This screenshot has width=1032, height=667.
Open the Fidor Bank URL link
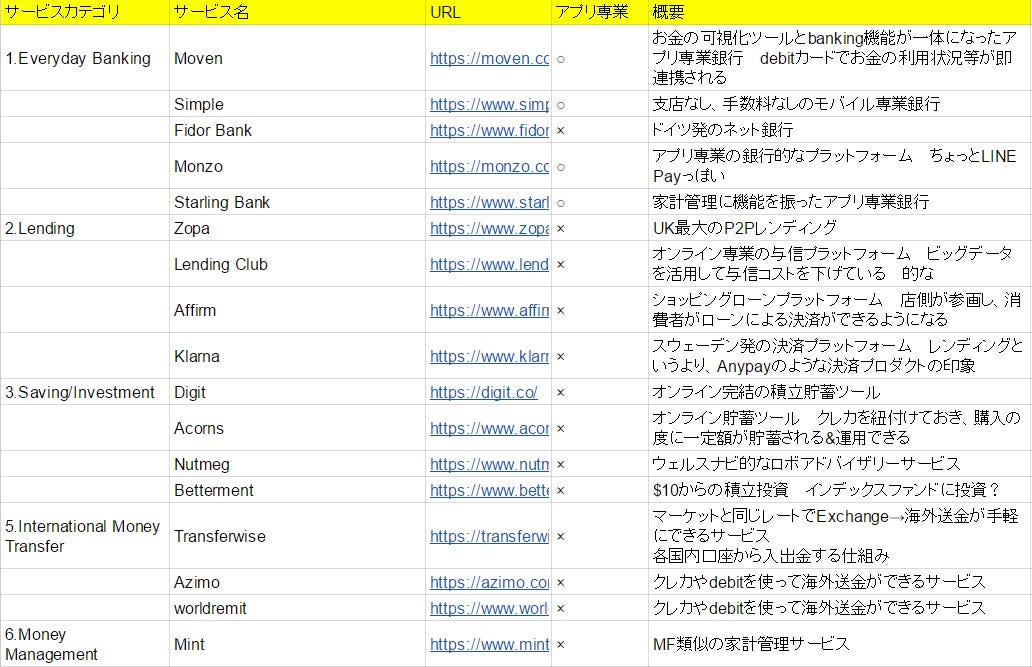pos(489,130)
